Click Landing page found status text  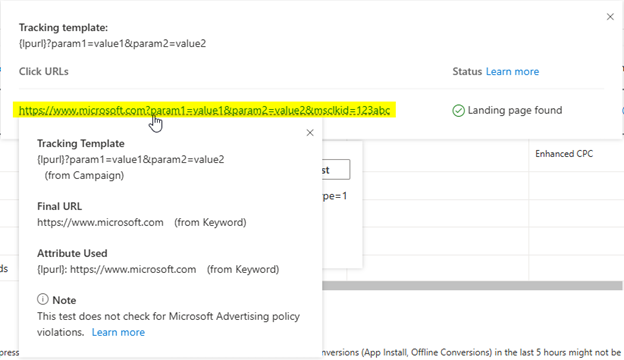tap(515, 110)
